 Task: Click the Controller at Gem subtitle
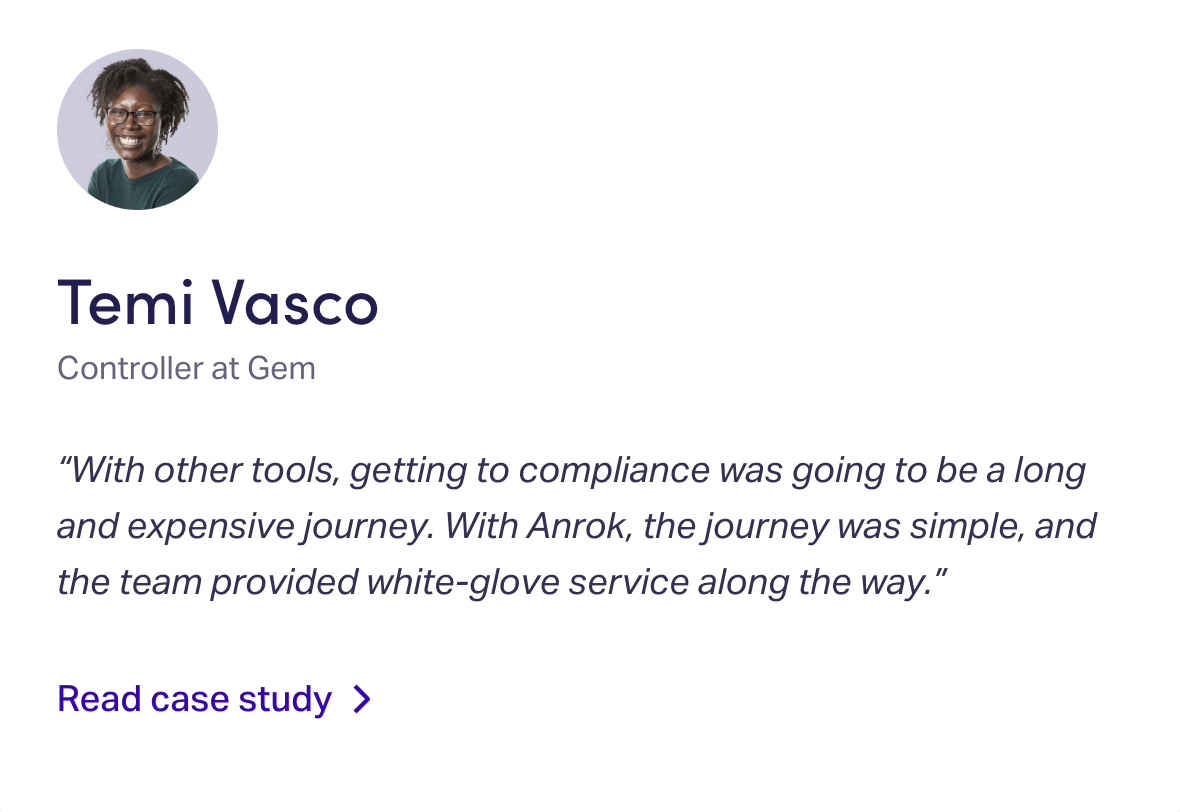point(186,368)
